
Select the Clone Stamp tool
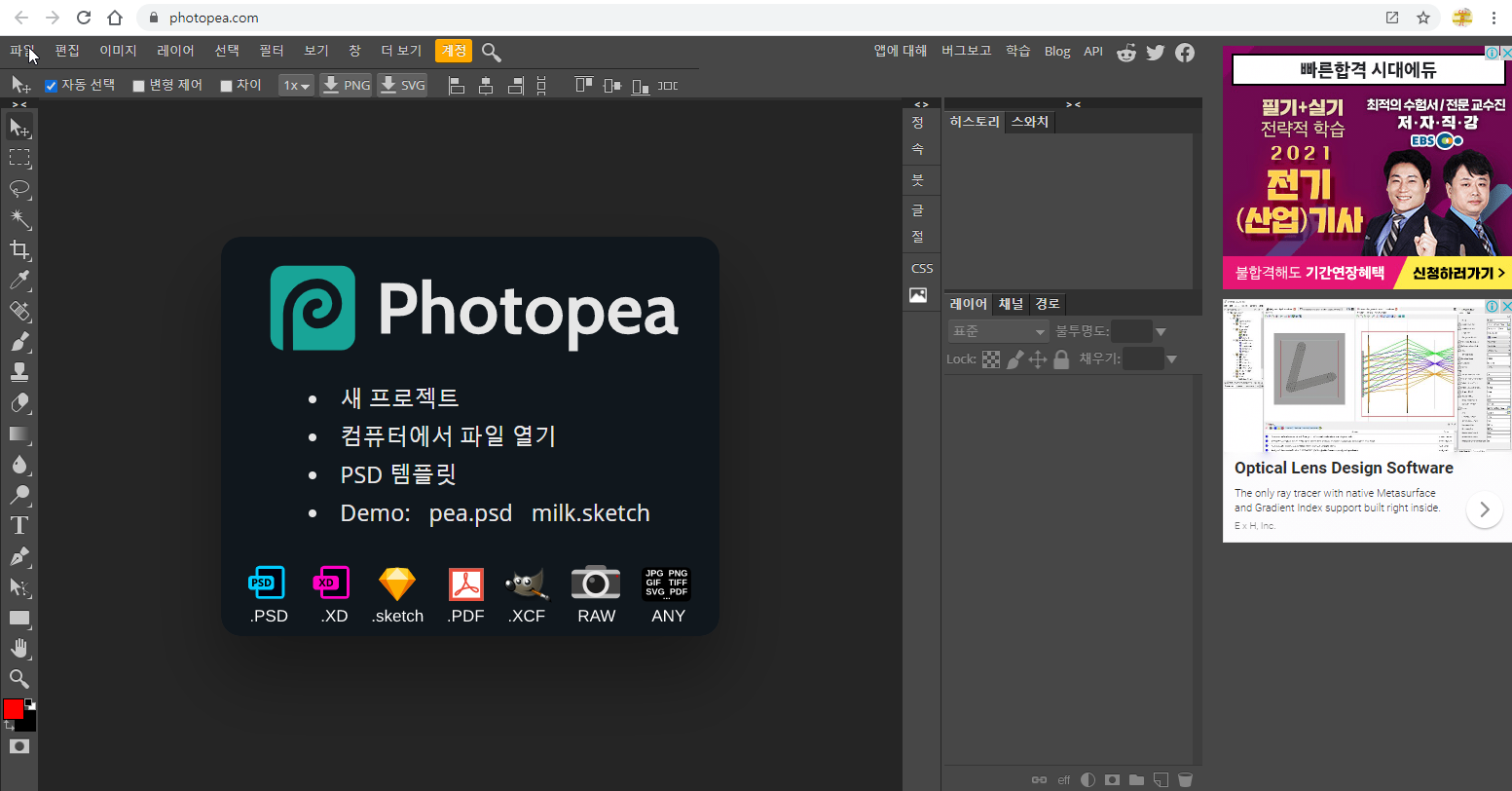19,372
